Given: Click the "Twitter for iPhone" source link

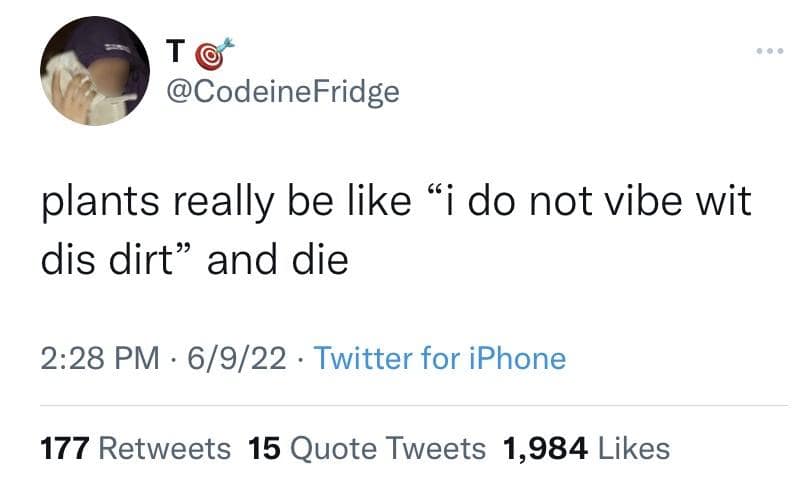Looking at the screenshot, I should coord(440,358).
